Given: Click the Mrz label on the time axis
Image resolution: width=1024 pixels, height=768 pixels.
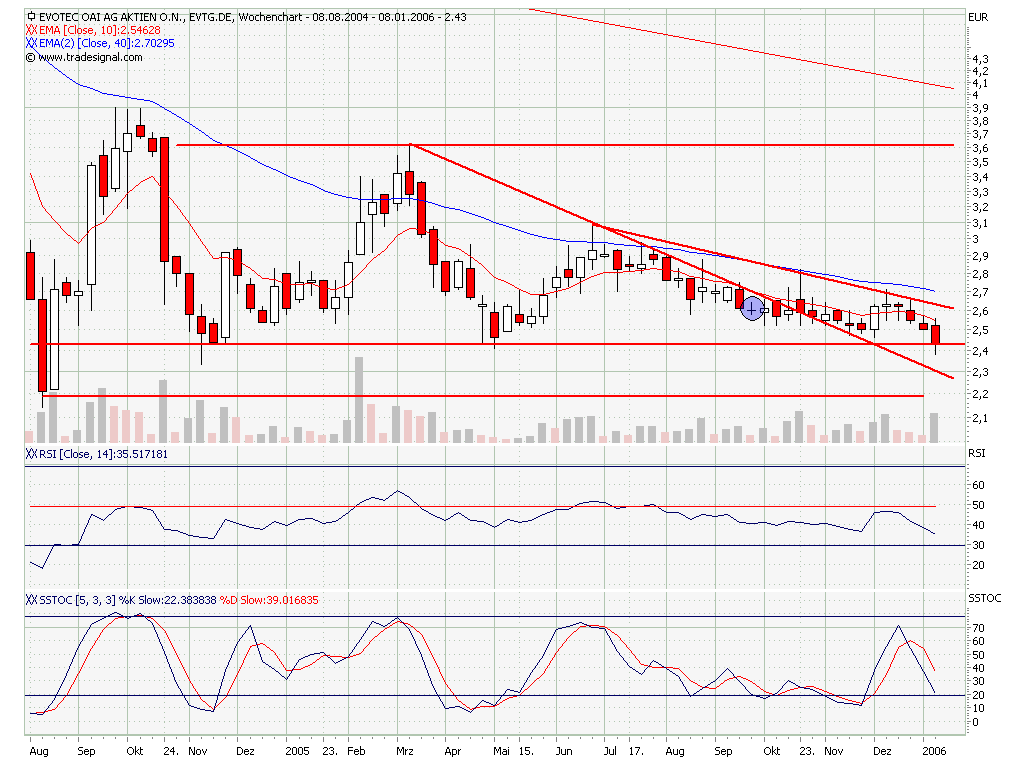Looking at the screenshot, I should pyautogui.click(x=405, y=749).
